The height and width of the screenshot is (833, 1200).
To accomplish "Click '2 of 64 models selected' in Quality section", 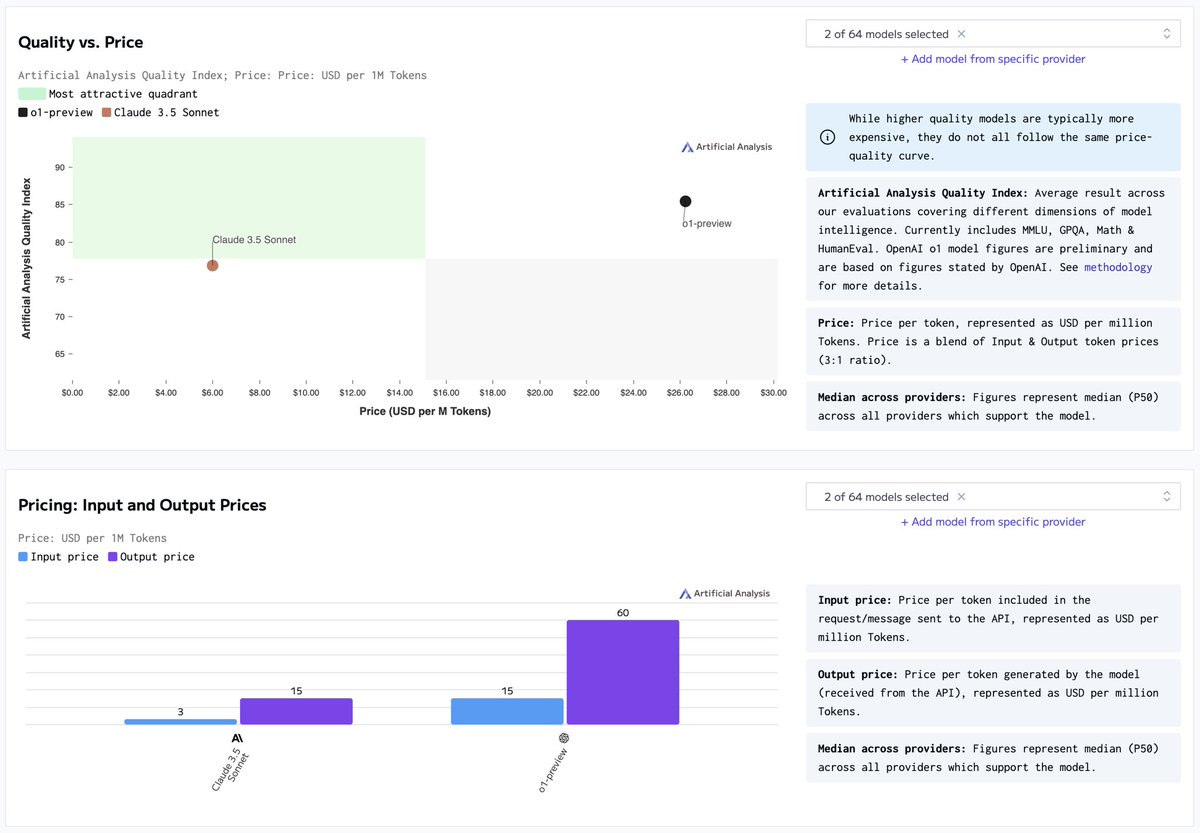I will pyautogui.click(x=886, y=34).
